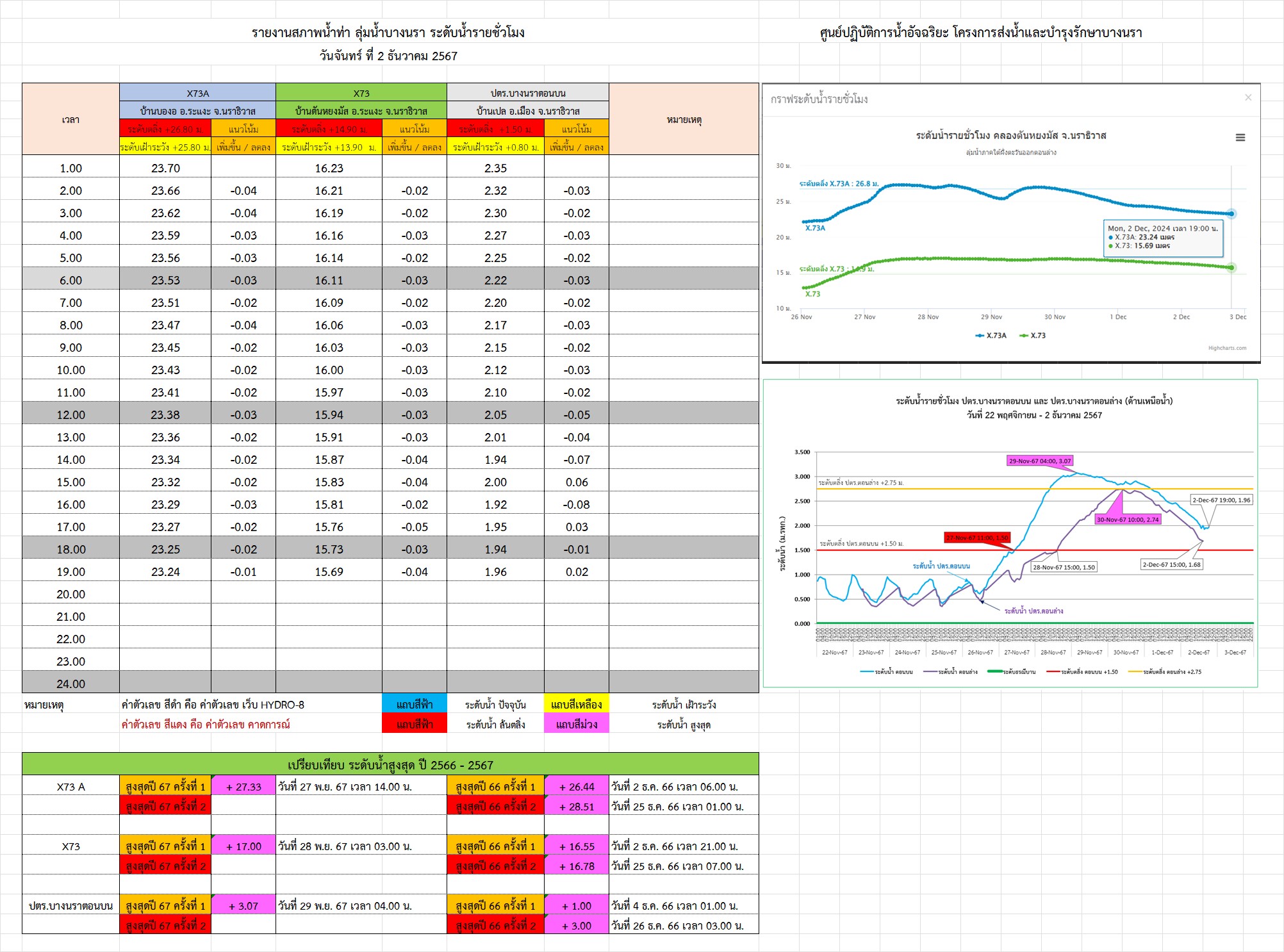The height and width of the screenshot is (952, 1284).
Task: Select the หมายเหตุ column header in the table
Action: [x=684, y=119]
